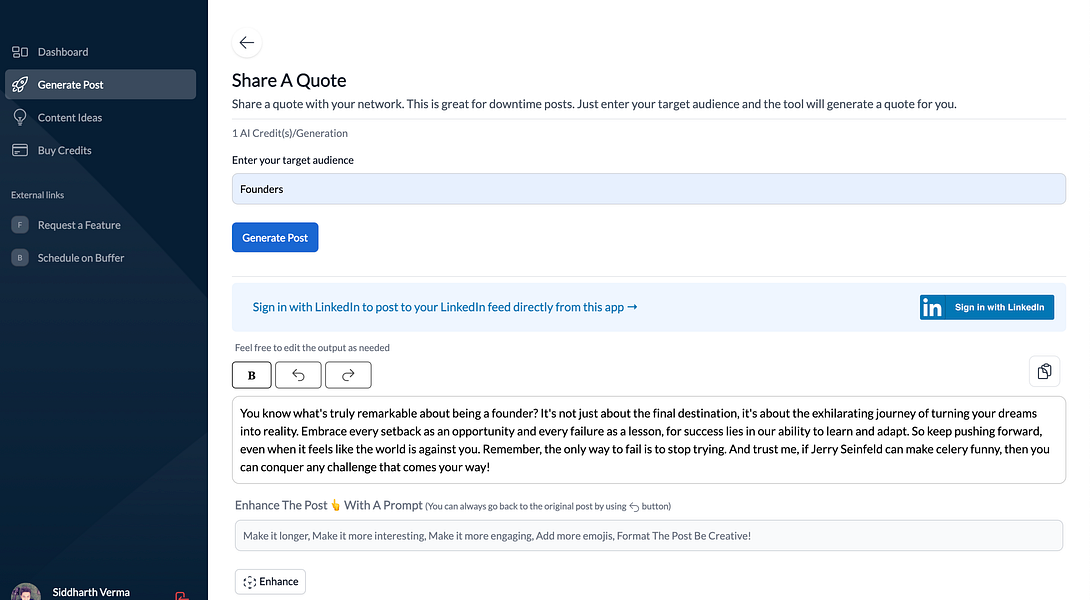The width and height of the screenshot is (1090, 600).
Task: Follow the LinkedIn feed sign-in text link
Action: (445, 307)
